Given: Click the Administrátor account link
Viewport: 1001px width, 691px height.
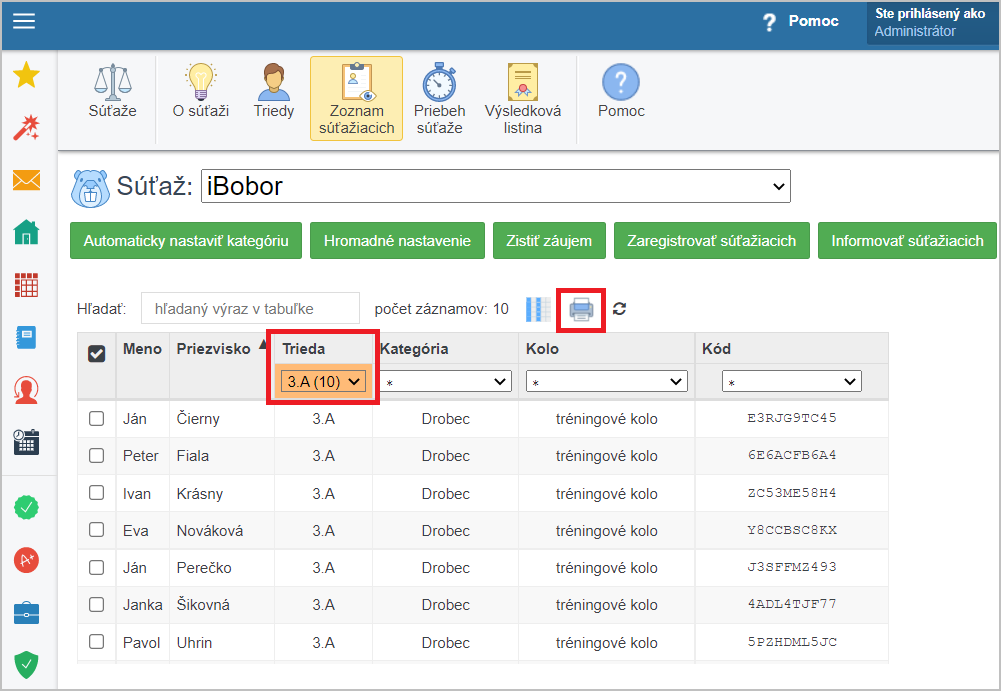Looking at the screenshot, I should 915,31.
